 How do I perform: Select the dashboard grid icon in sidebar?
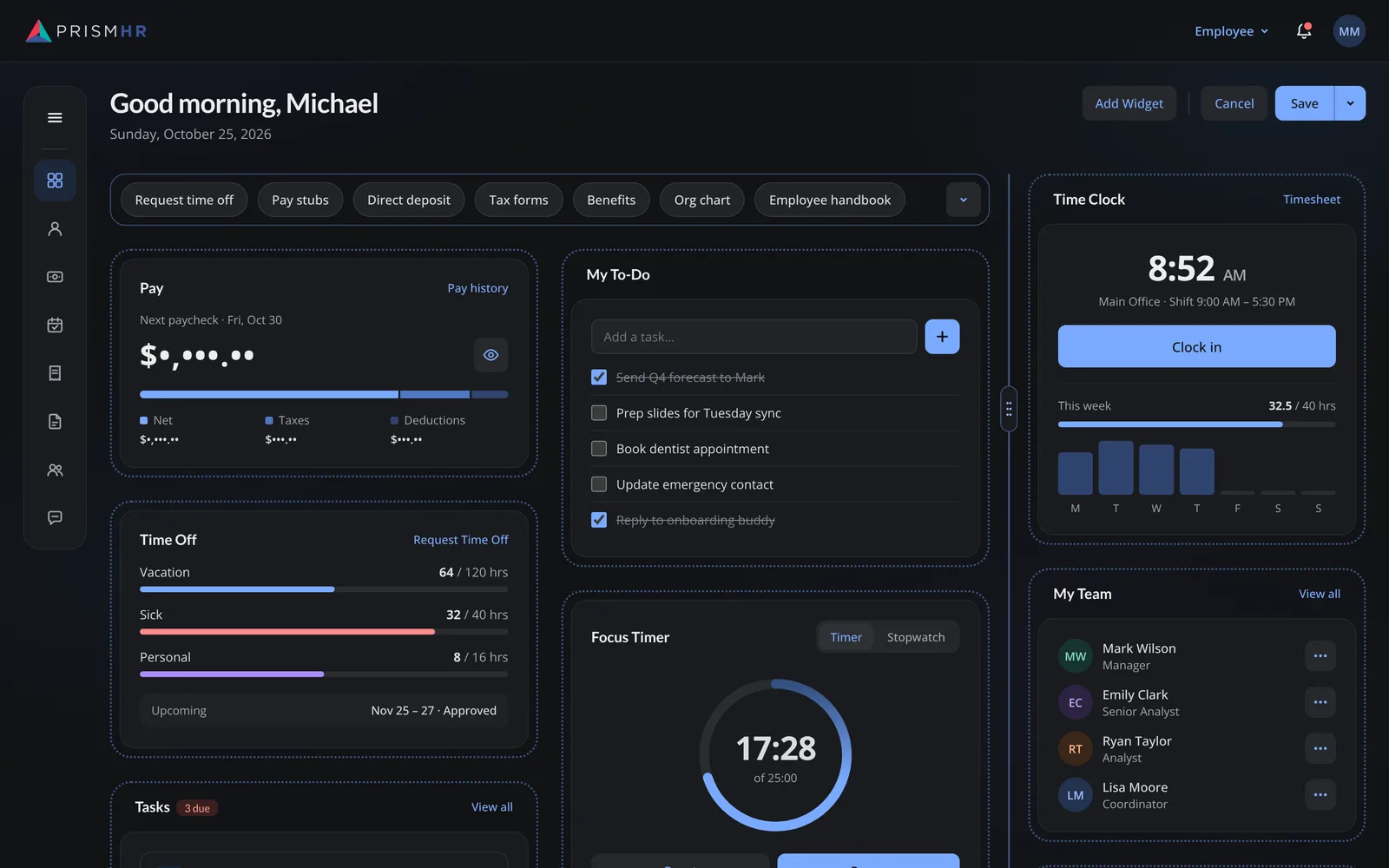click(55, 181)
